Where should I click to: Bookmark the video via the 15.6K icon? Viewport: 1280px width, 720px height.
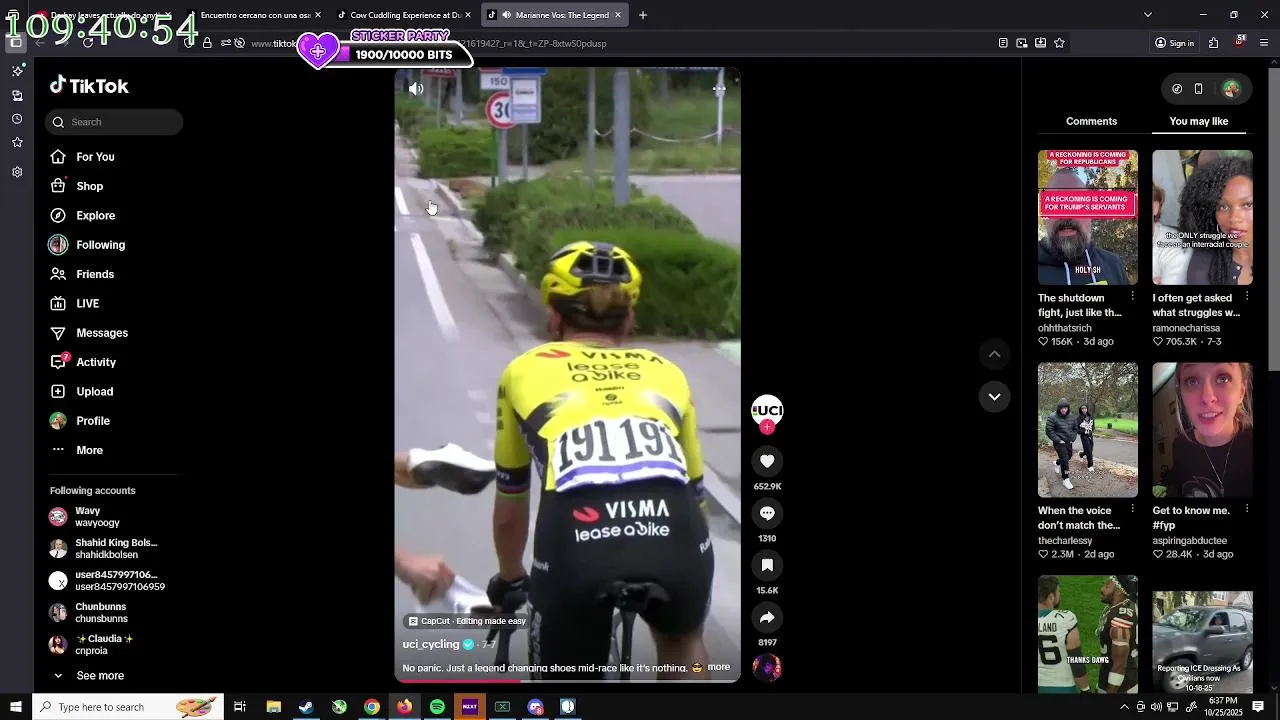click(767, 565)
